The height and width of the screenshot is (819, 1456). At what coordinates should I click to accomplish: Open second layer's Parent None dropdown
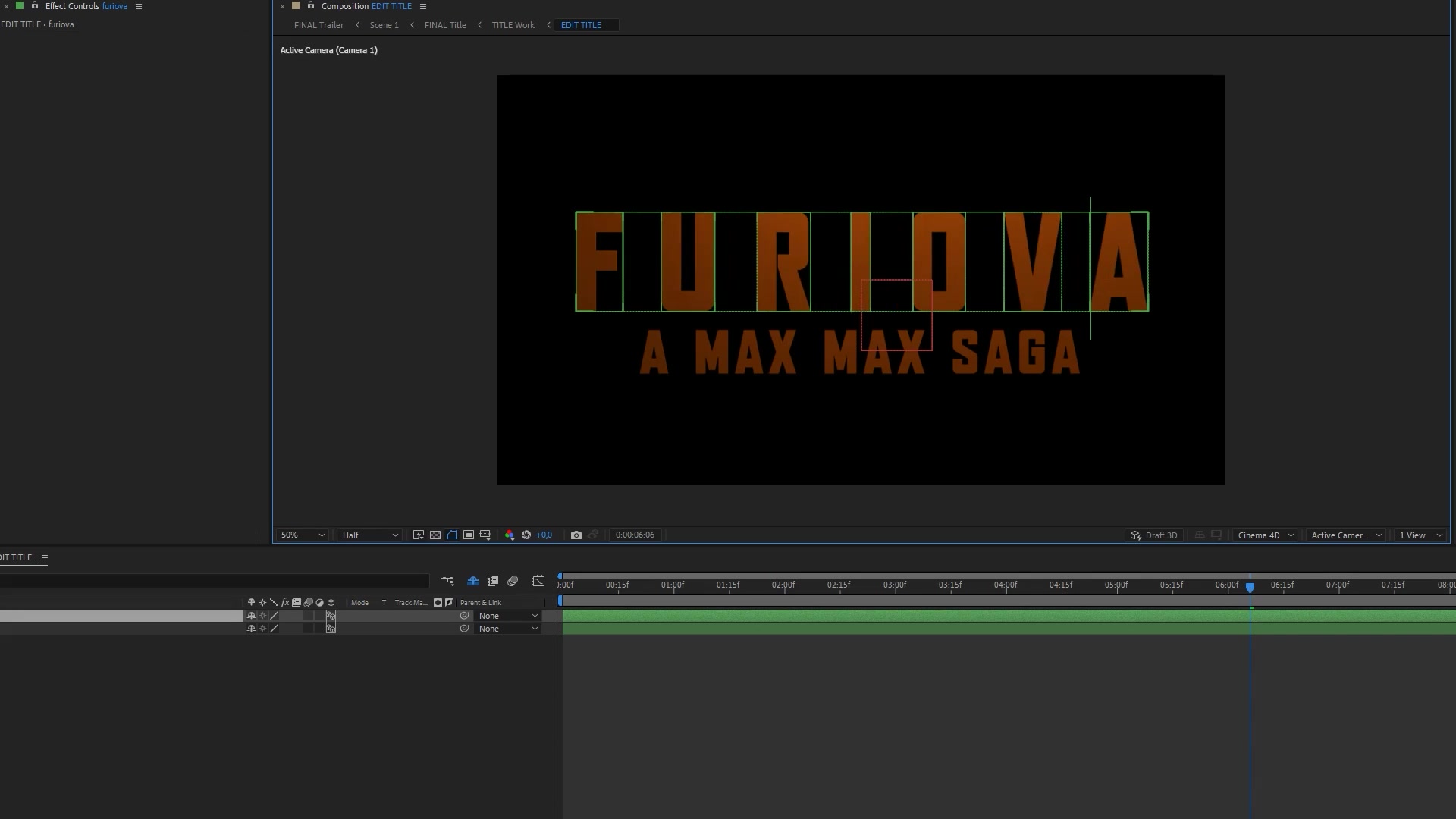click(x=507, y=629)
